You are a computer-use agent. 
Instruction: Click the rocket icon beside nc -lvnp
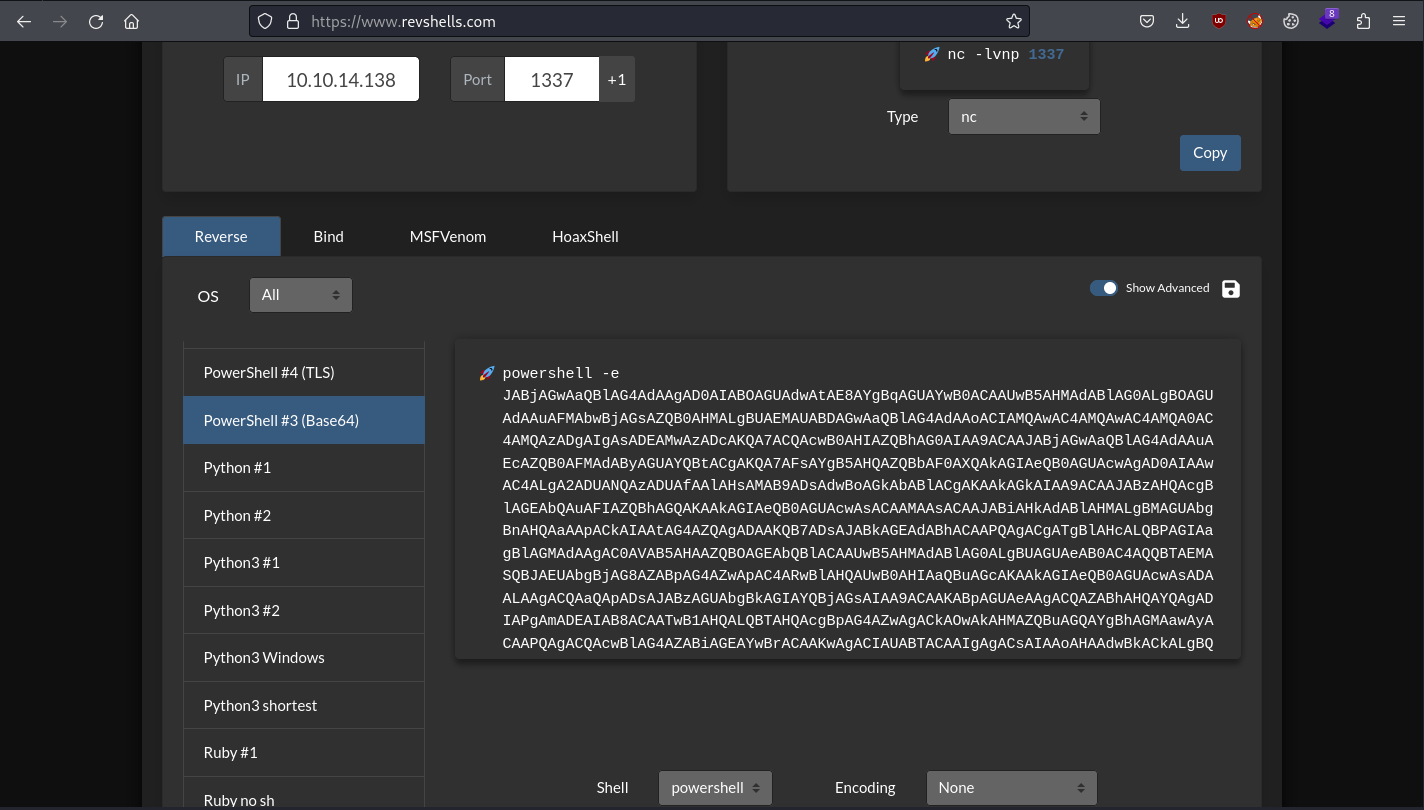[x=932, y=54]
